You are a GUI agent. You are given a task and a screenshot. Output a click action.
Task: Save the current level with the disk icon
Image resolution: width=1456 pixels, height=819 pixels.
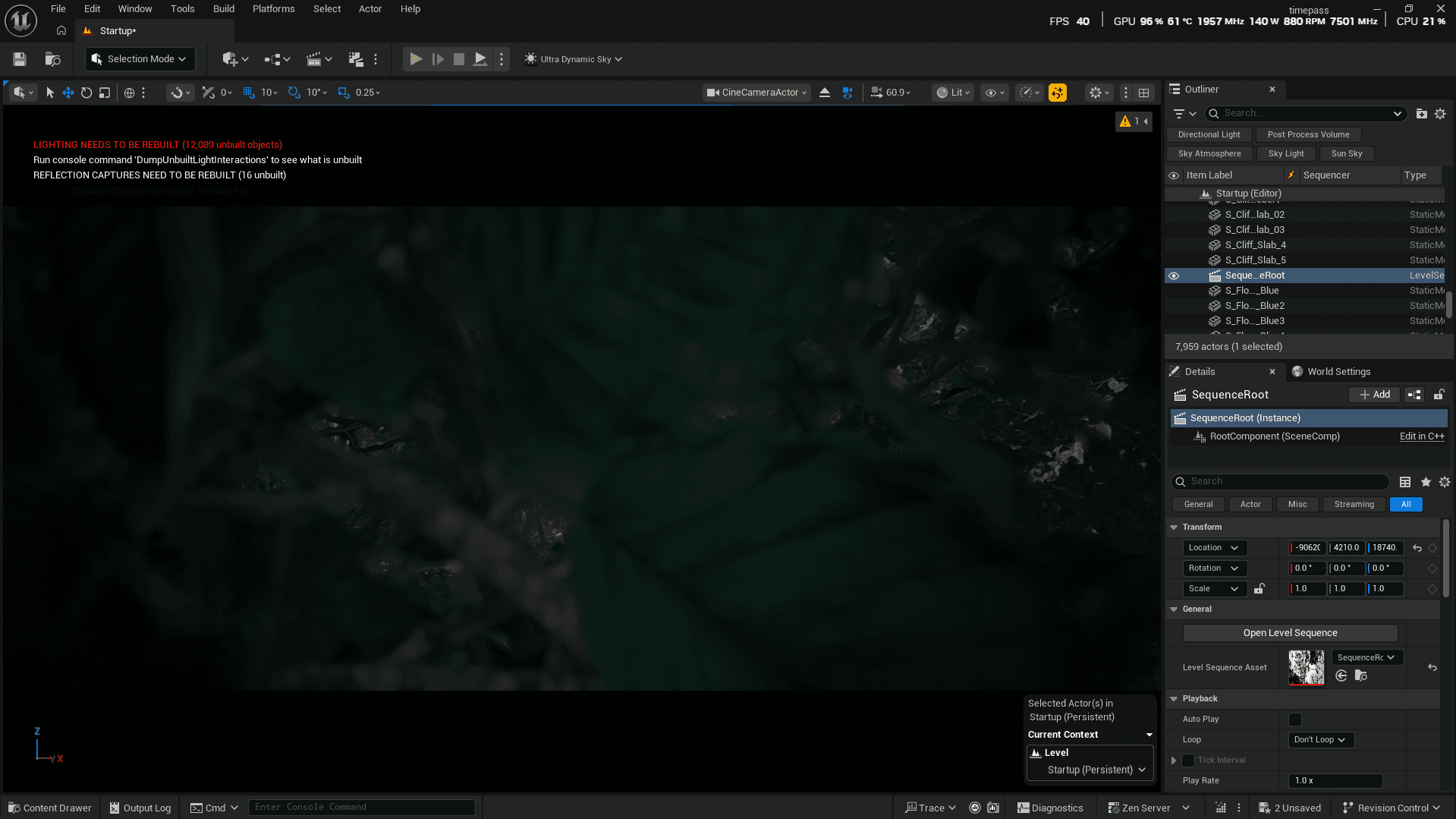point(20,59)
